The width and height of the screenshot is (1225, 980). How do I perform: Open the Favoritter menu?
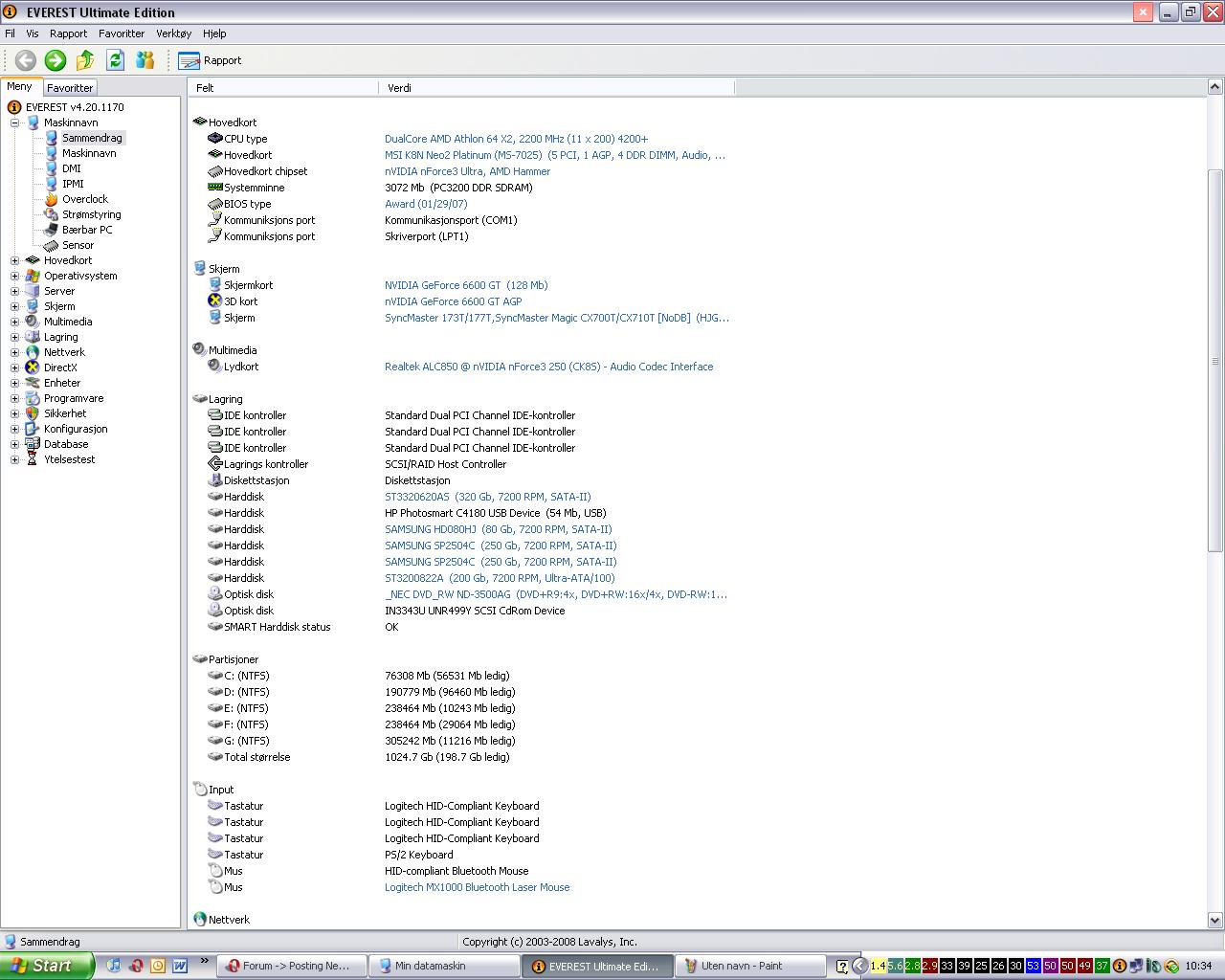[x=122, y=33]
